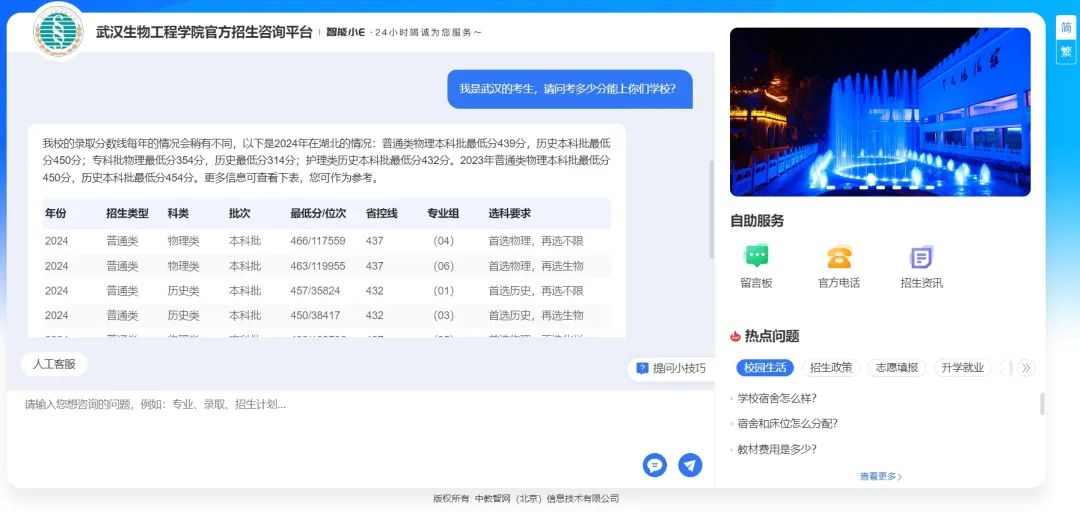Open question 学校宿舍怎么样?
This screenshot has height=512, width=1080.
point(777,398)
